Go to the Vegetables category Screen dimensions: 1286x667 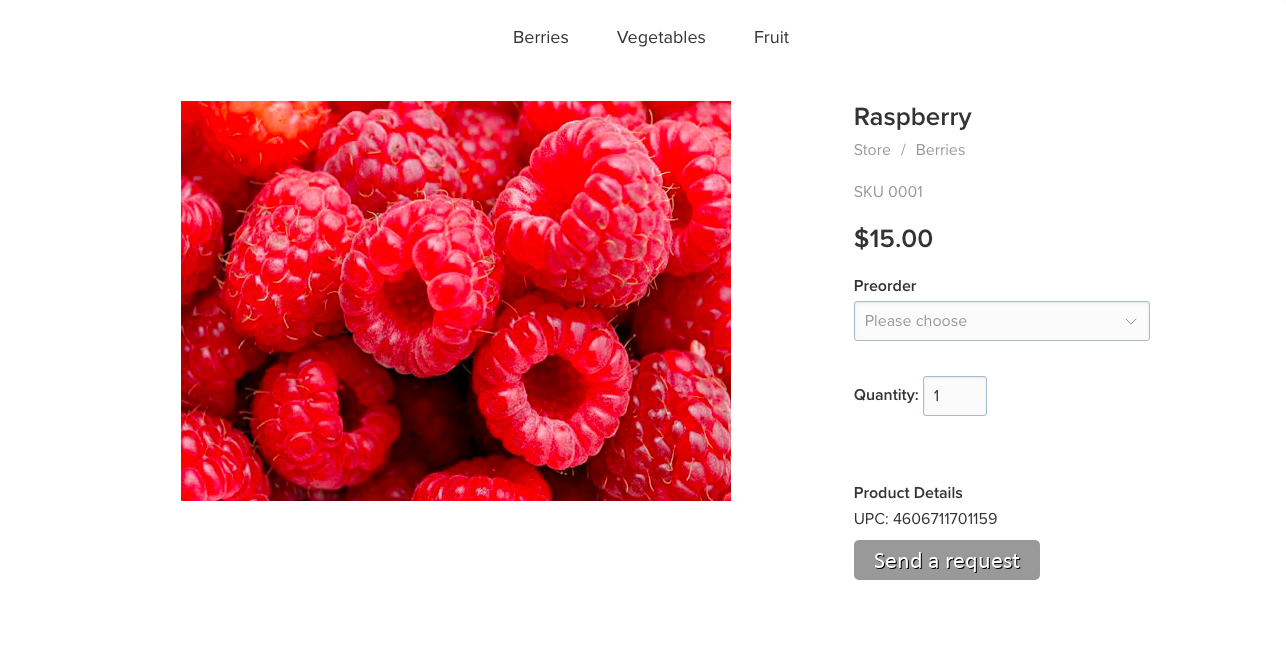(x=661, y=37)
